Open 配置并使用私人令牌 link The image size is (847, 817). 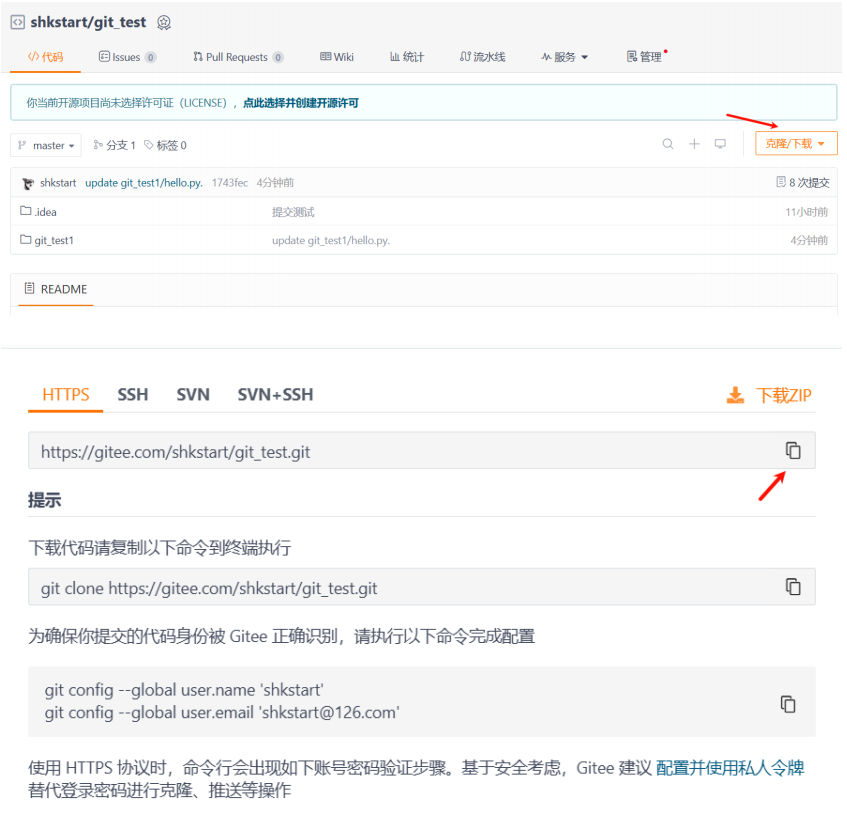click(730, 768)
